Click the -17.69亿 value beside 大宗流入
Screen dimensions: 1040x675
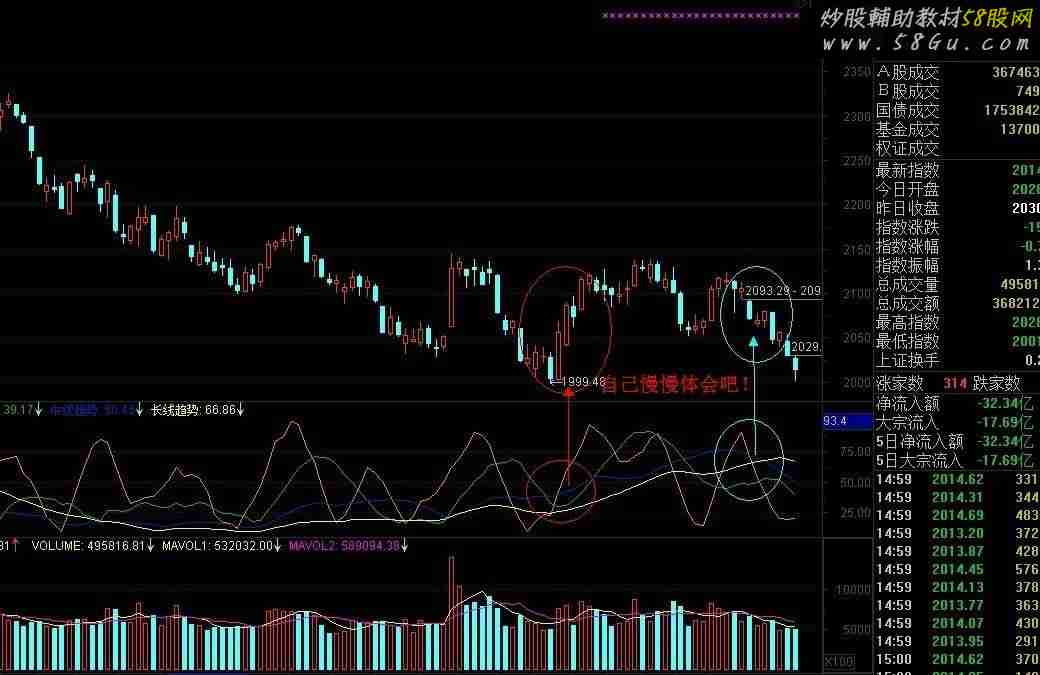pos(1008,422)
